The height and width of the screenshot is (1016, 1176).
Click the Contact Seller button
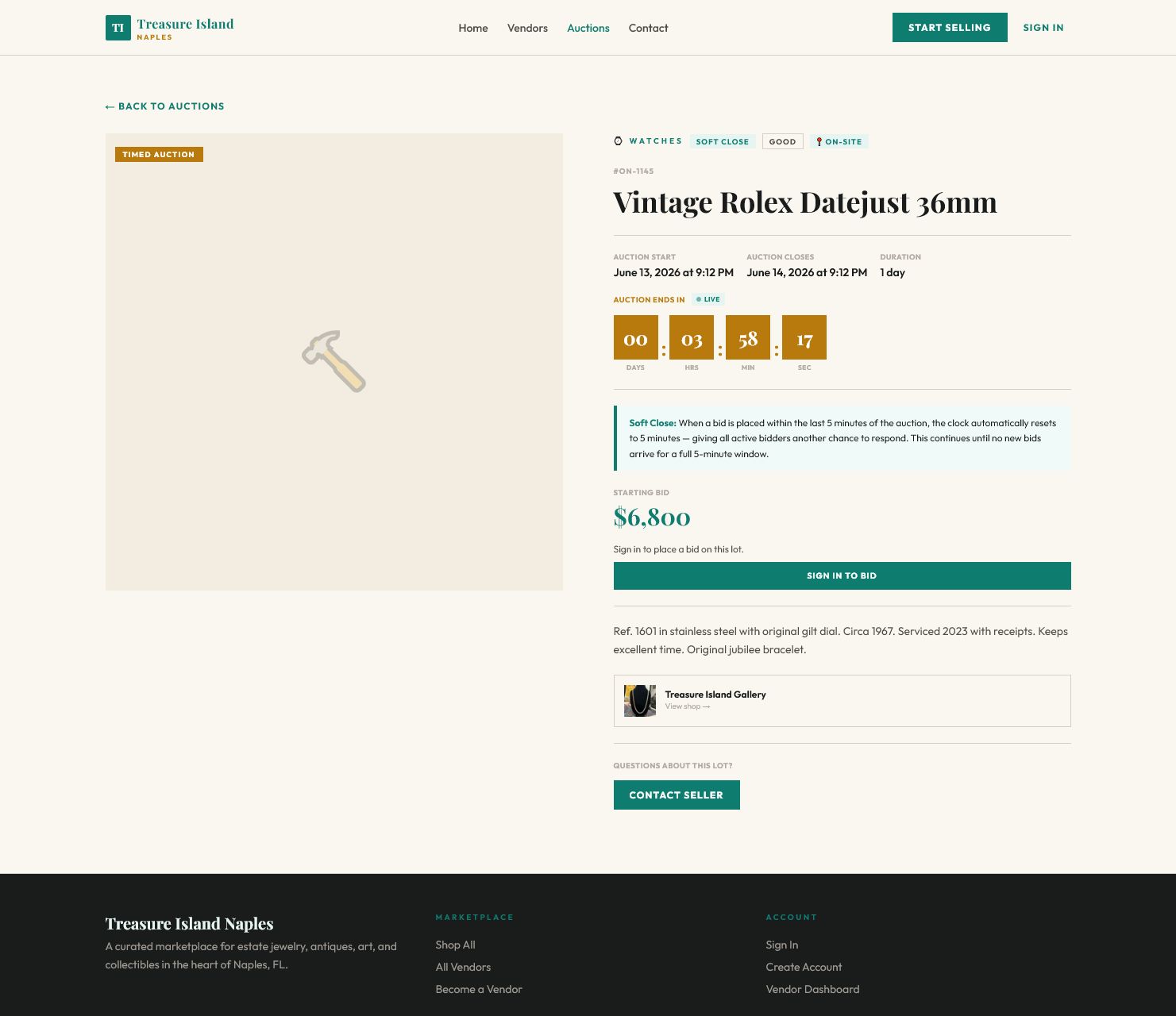point(677,795)
